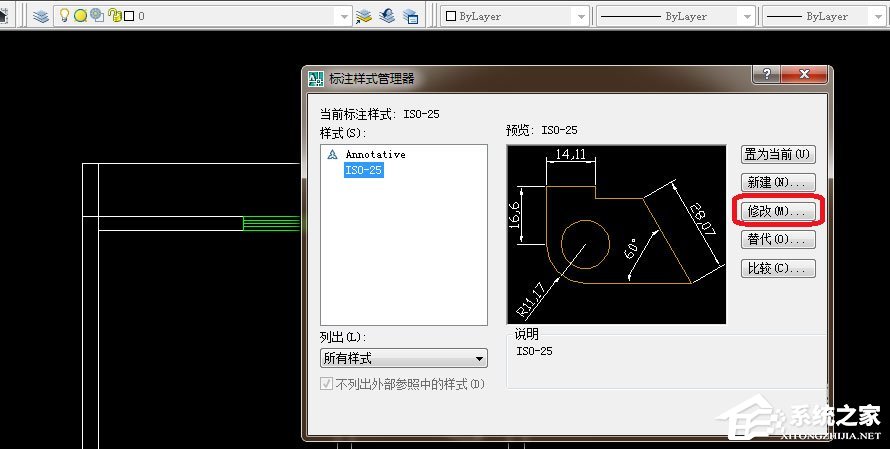Toggle the layer lock padlock icon
The height and width of the screenshot is (449, 890).
(x=113, y=16)
